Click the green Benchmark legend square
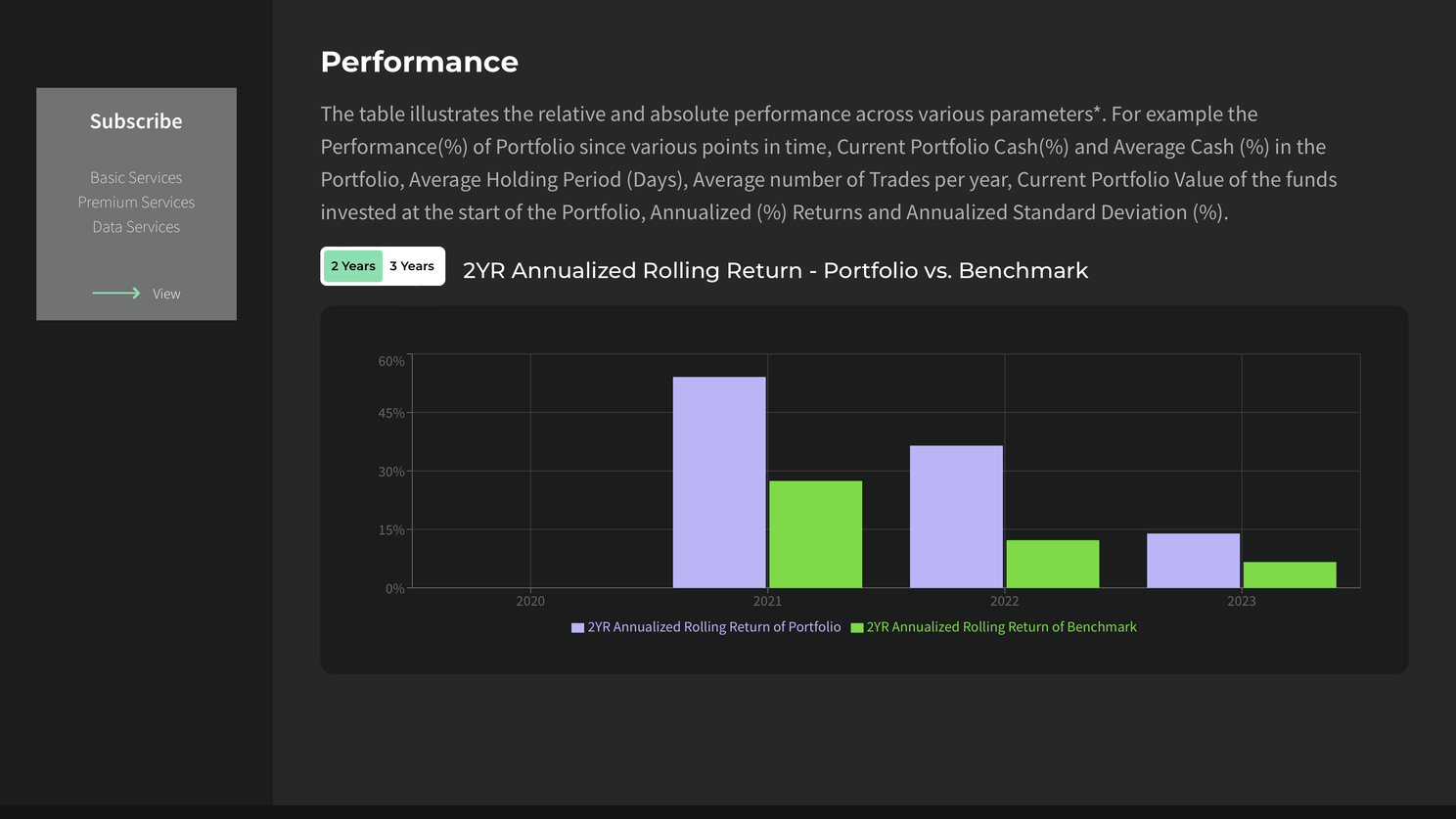 (857, 628)
